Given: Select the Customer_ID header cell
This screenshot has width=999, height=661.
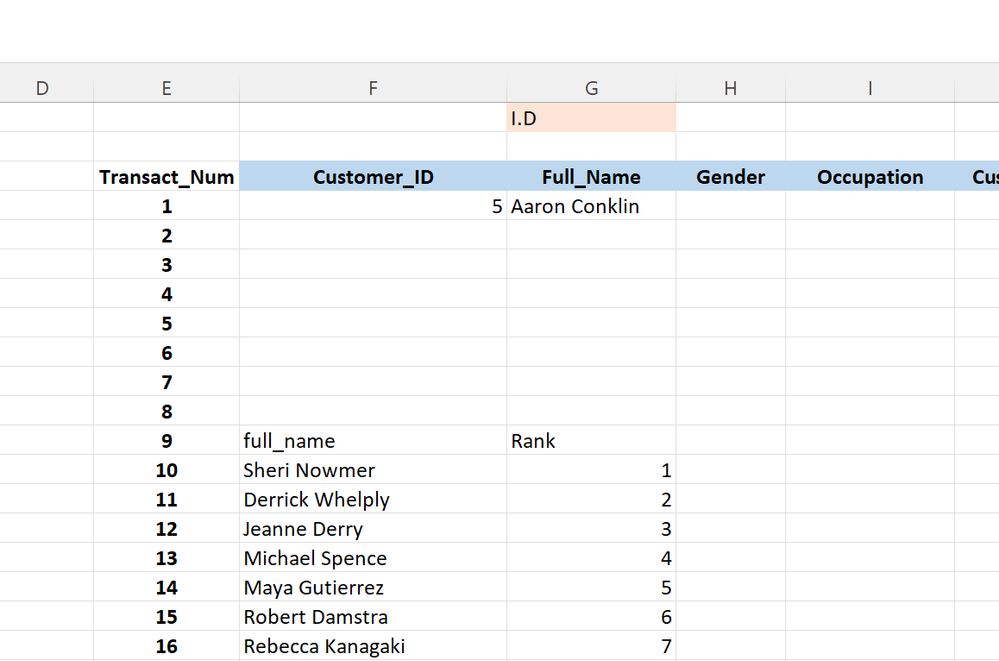Looking at the screenshot, I should point(372,176).
